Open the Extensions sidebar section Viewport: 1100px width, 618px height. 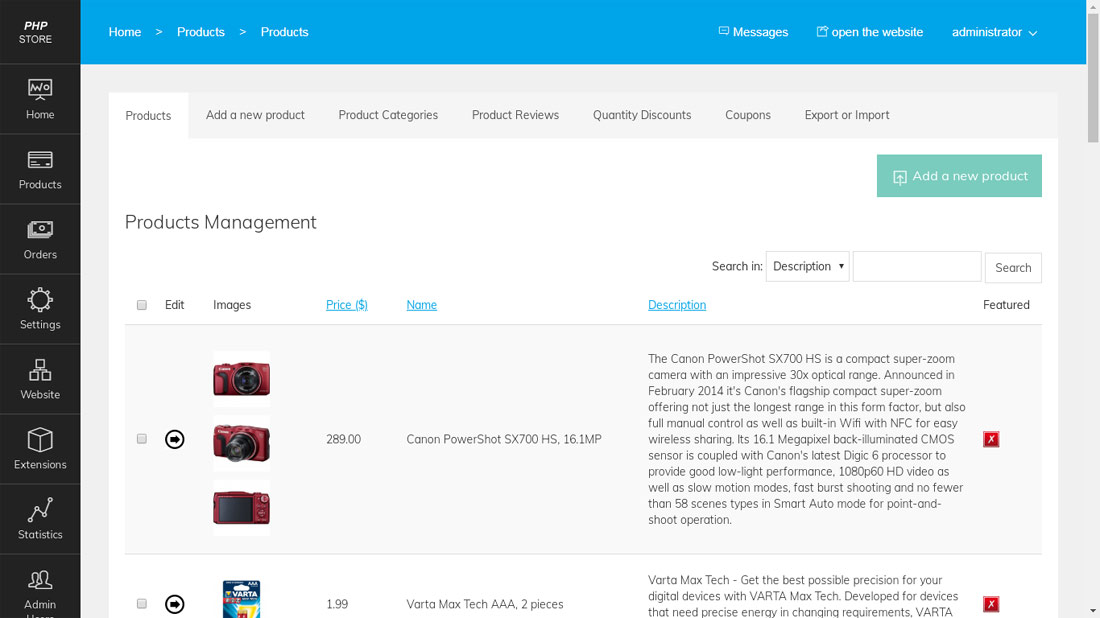(x=40, y=449)
